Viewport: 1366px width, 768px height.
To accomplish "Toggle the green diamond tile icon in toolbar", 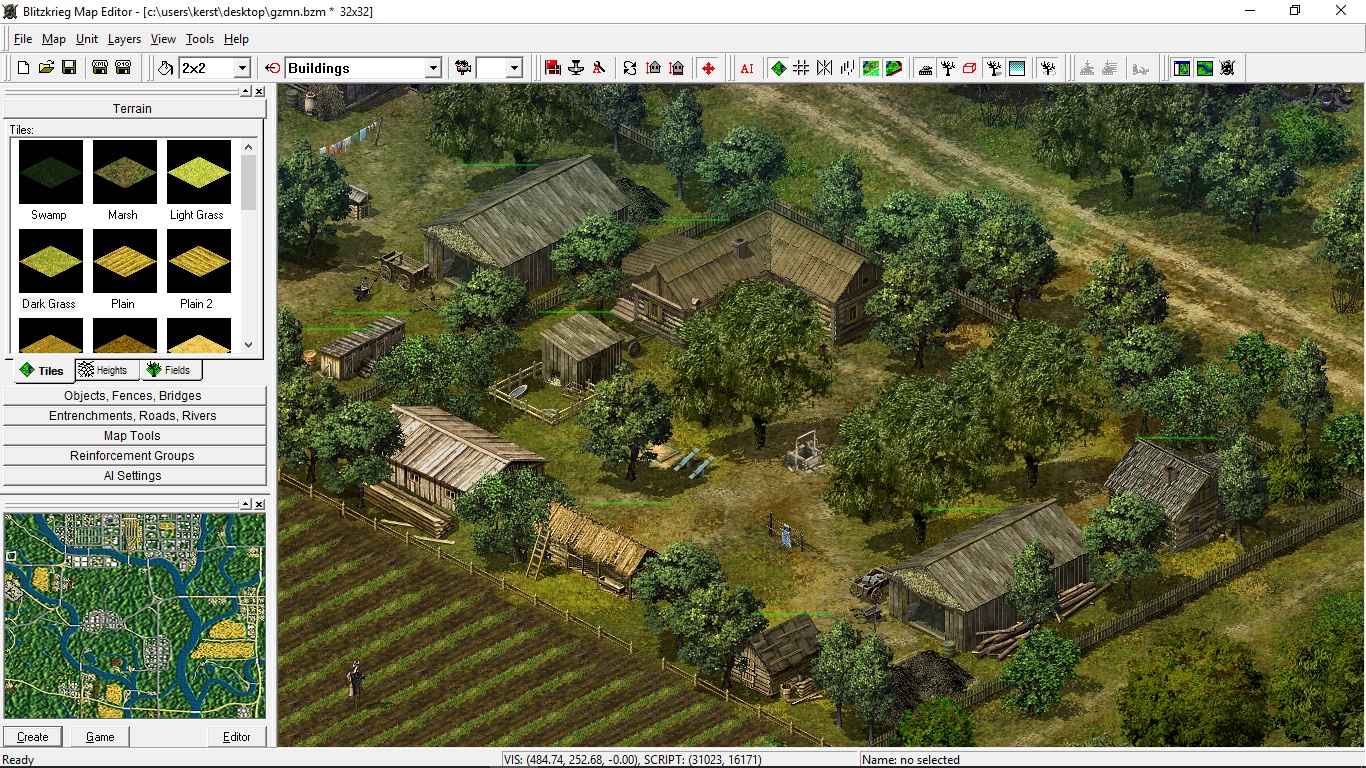I will point(778,68).
